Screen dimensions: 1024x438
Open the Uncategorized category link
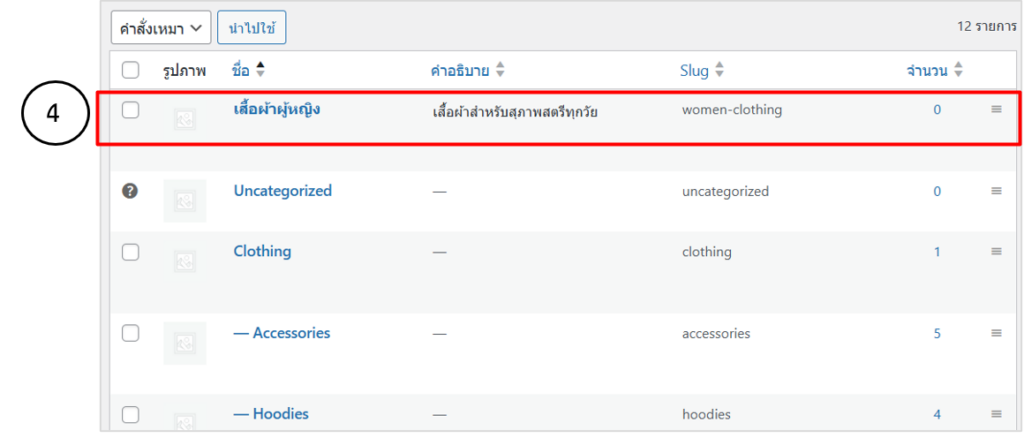point(282,191)
